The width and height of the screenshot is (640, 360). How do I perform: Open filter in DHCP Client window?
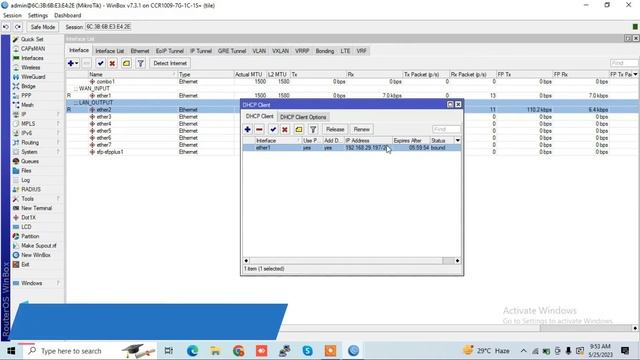pos(313,129)
